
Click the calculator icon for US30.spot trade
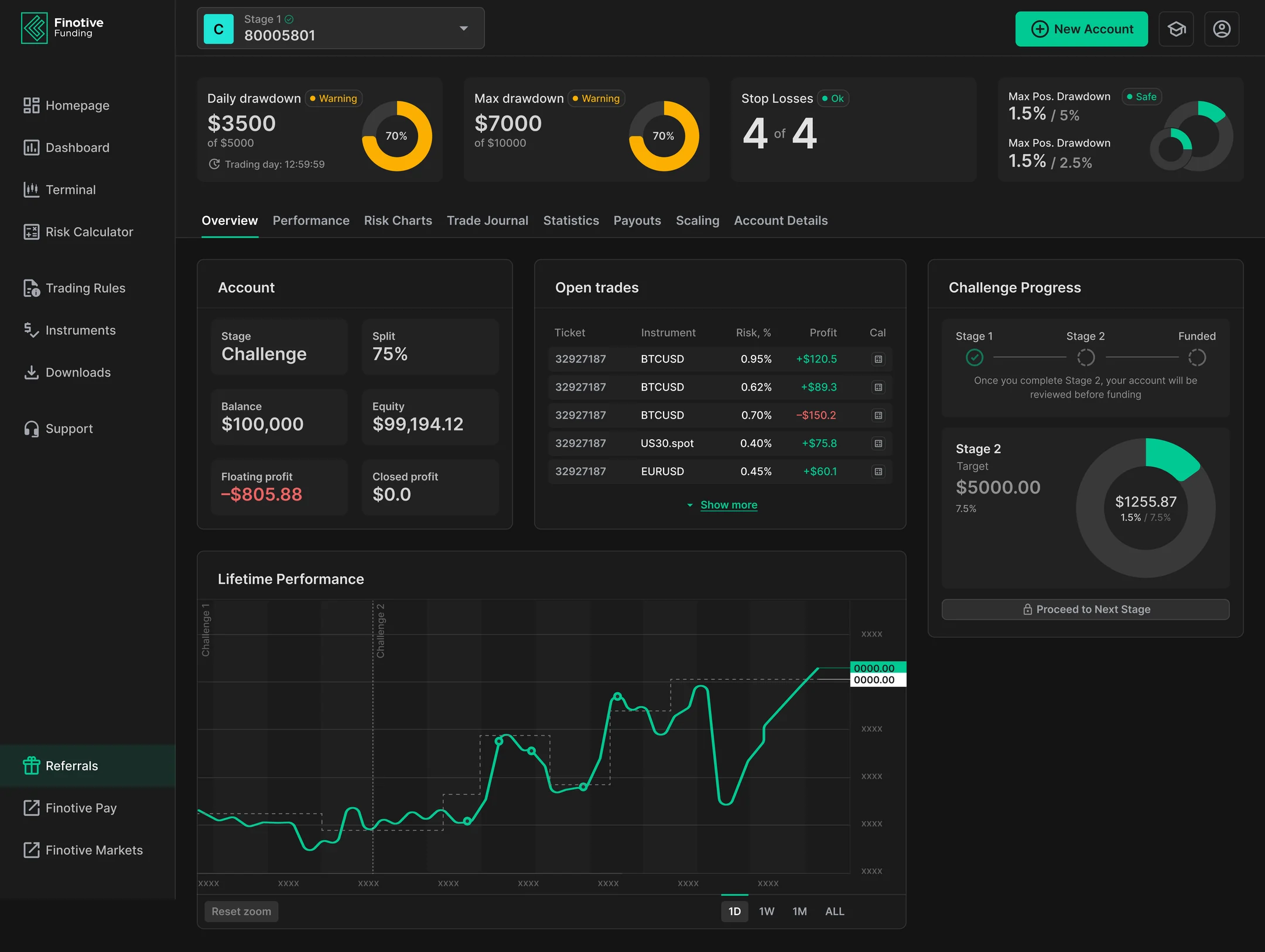pos(878,443)
